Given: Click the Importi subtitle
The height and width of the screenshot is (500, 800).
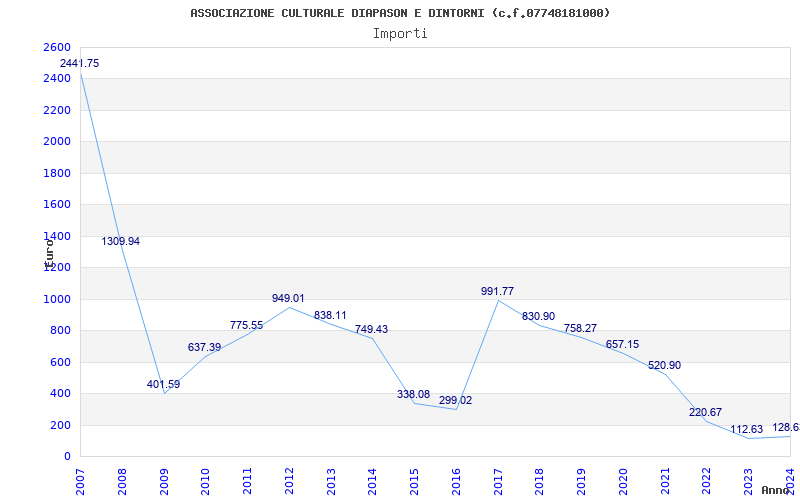Looking at the screenshot, I should tap(400, 34).
